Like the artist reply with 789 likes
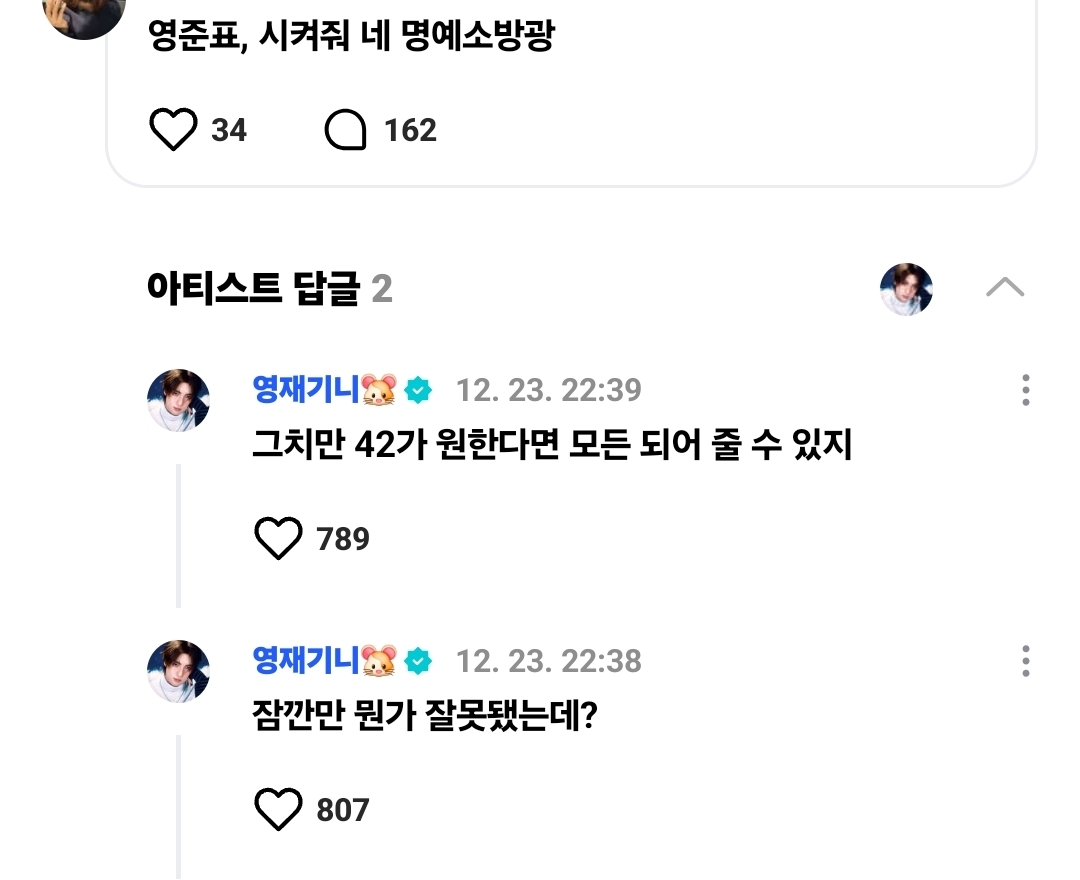Image resolution: width=1080 pixels, height=880 pixels. (278, 539)
